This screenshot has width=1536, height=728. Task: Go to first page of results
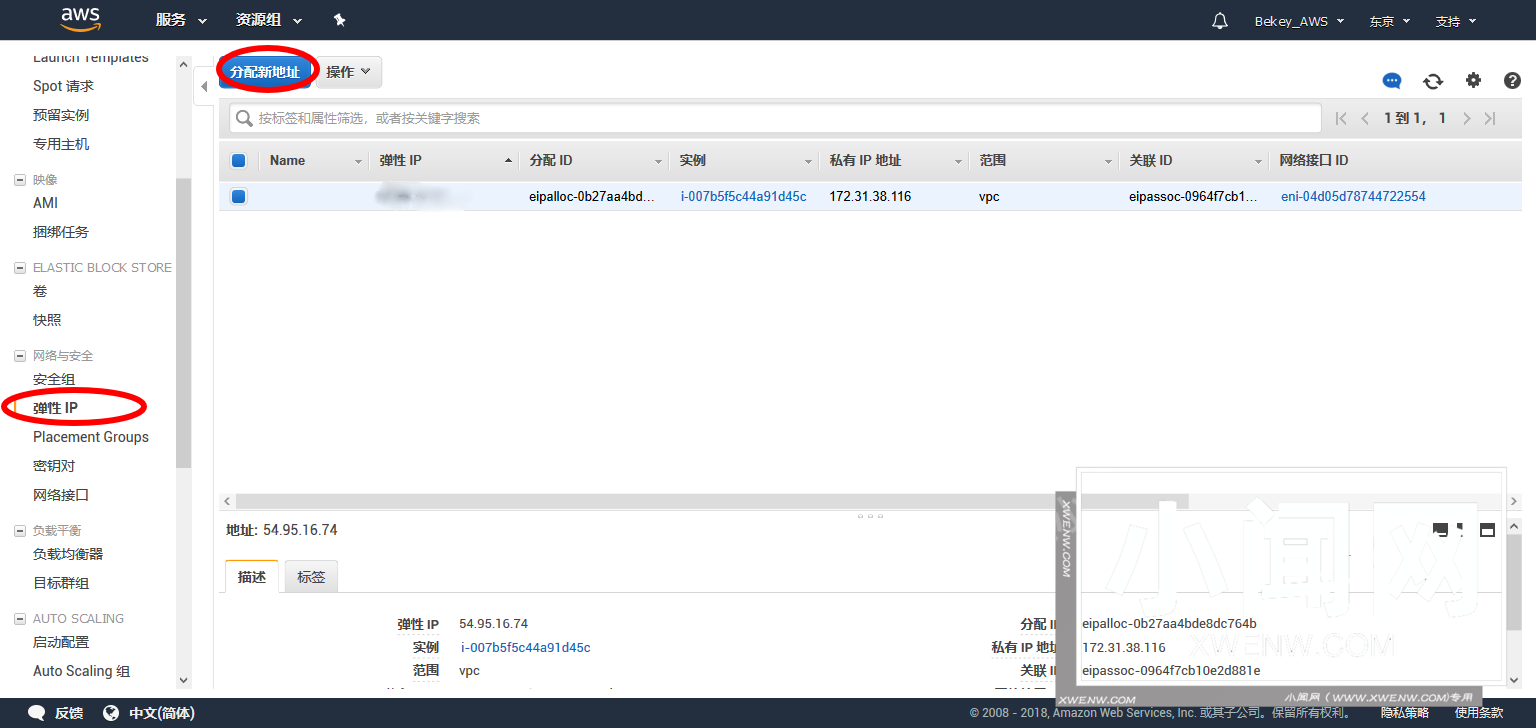[x=1341, y=118]
